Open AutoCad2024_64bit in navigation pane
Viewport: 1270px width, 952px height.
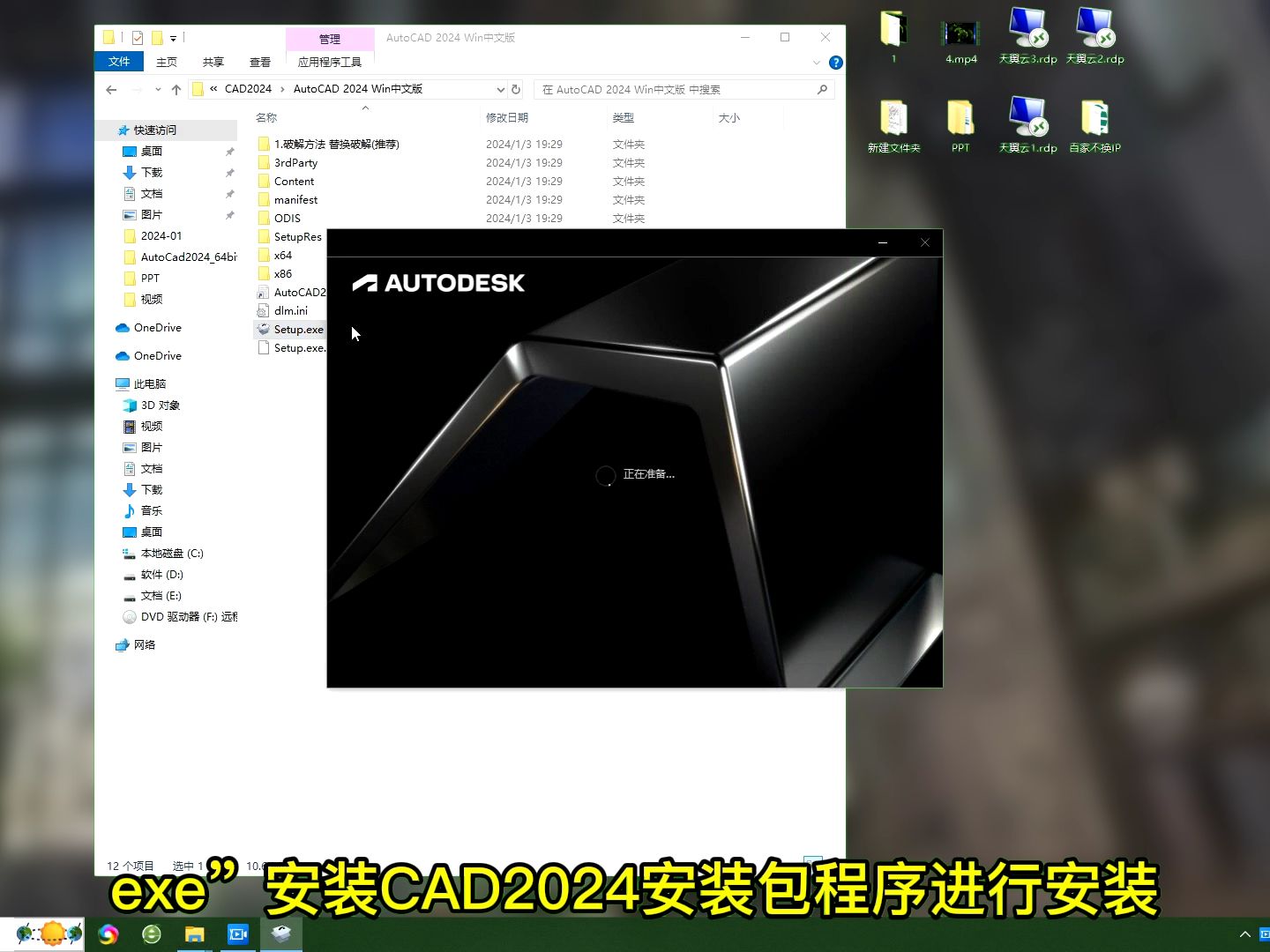[188, 257]
